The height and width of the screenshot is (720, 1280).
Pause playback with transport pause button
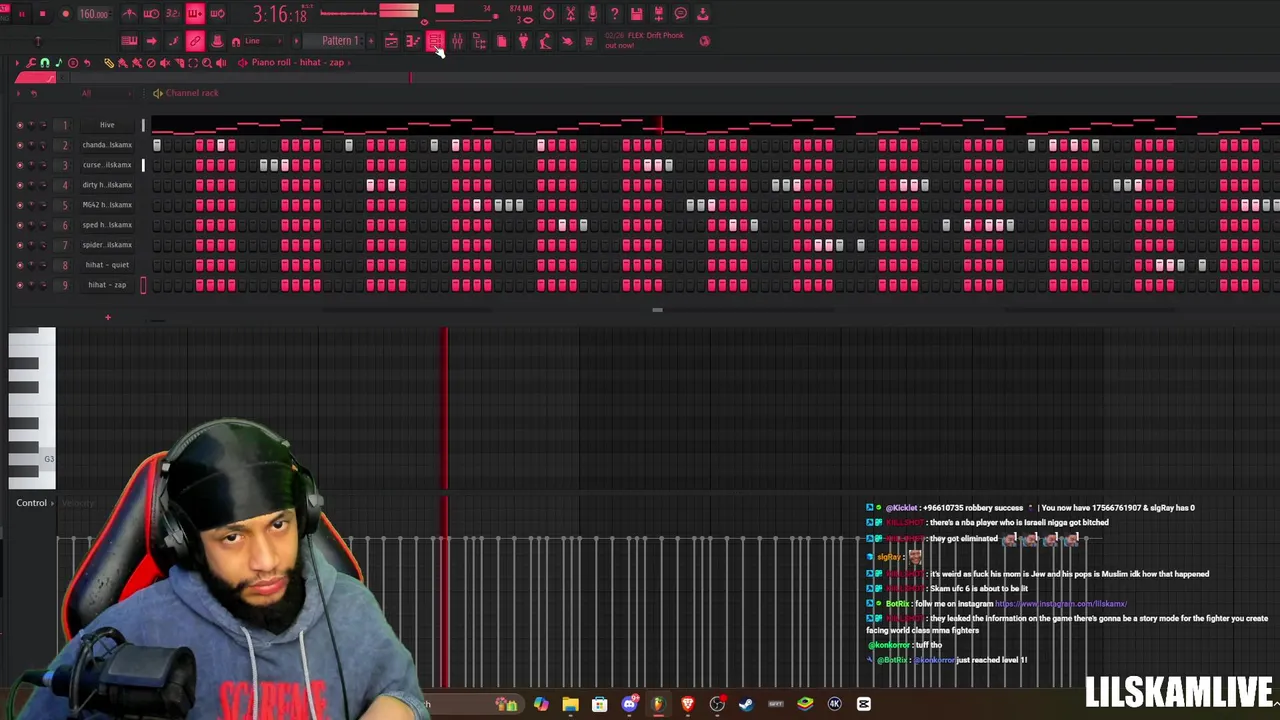pos(21,14)
